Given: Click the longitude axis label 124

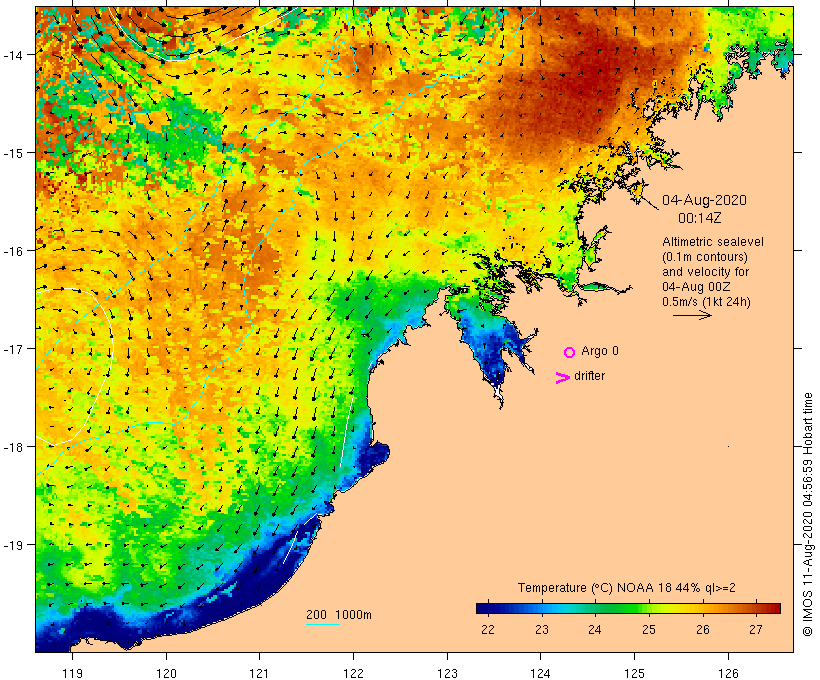Looking at the screenshot, I should pos(541,673).
